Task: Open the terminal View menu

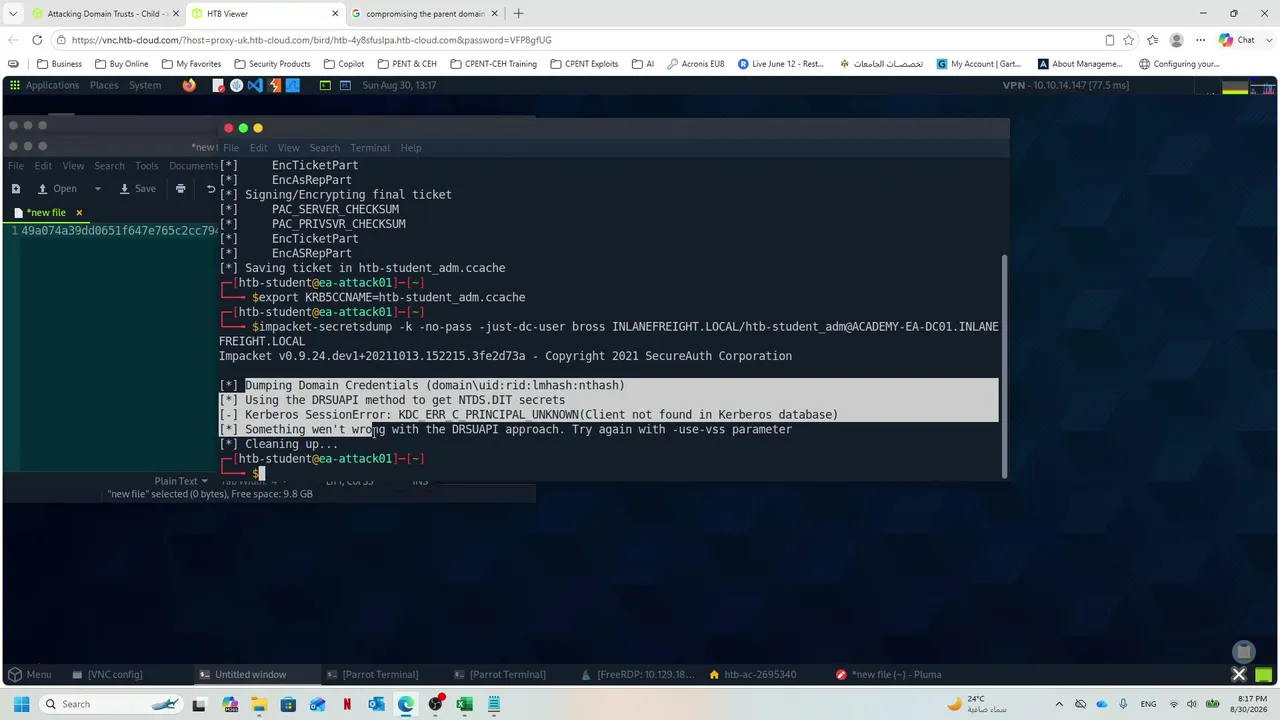Action: (x=288, y=148)
